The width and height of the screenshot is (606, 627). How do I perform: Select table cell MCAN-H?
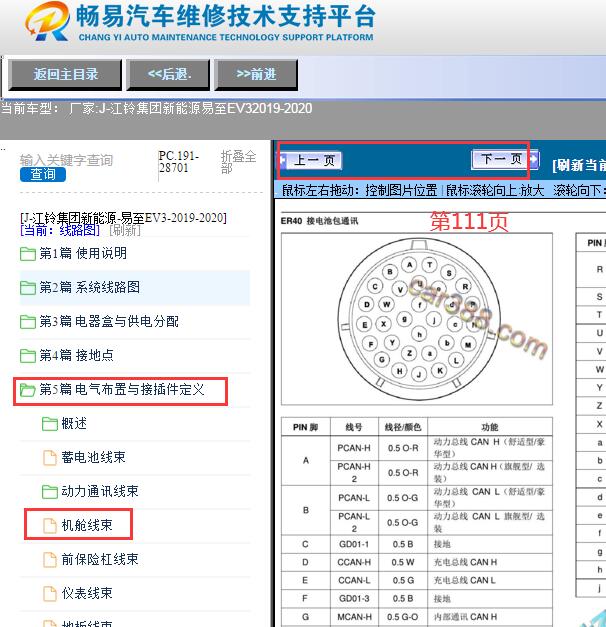point(354,617)
